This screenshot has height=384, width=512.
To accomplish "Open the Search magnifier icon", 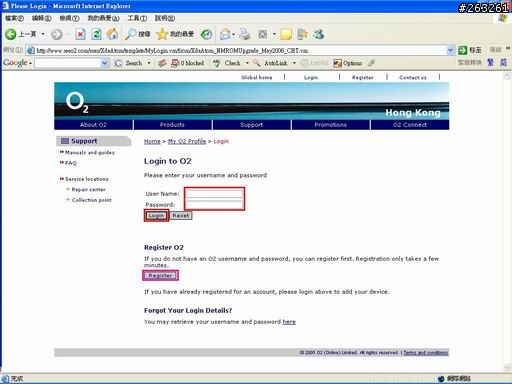I will [x=131, y=34].
